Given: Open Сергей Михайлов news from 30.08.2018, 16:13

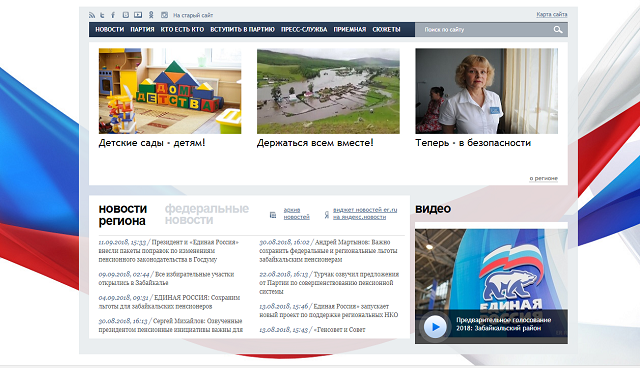Looking at the screenshot, I should tap(171, 325).
